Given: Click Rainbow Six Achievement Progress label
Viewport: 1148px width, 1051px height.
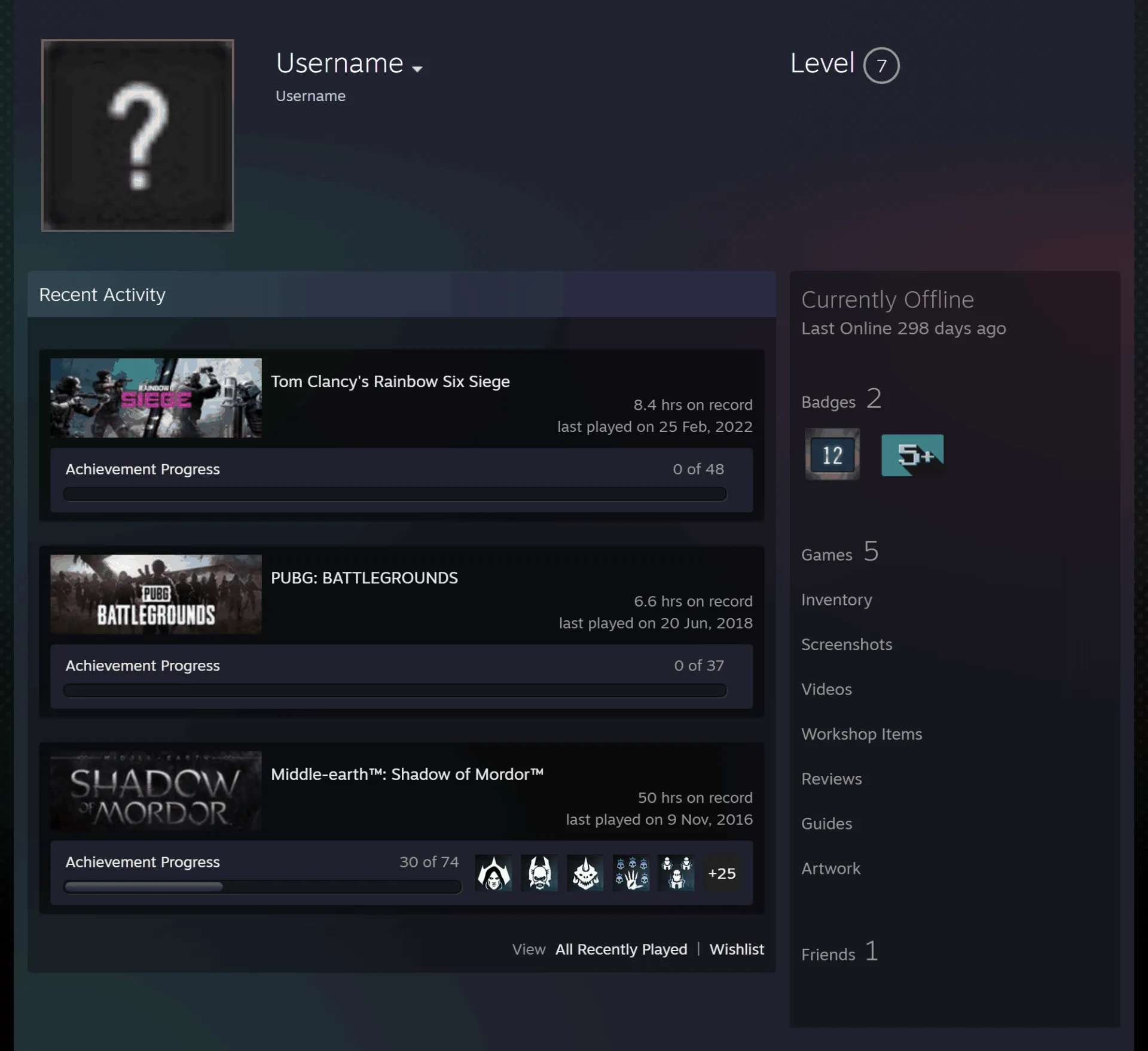Looking at the screenshot, I should (142, 470).
